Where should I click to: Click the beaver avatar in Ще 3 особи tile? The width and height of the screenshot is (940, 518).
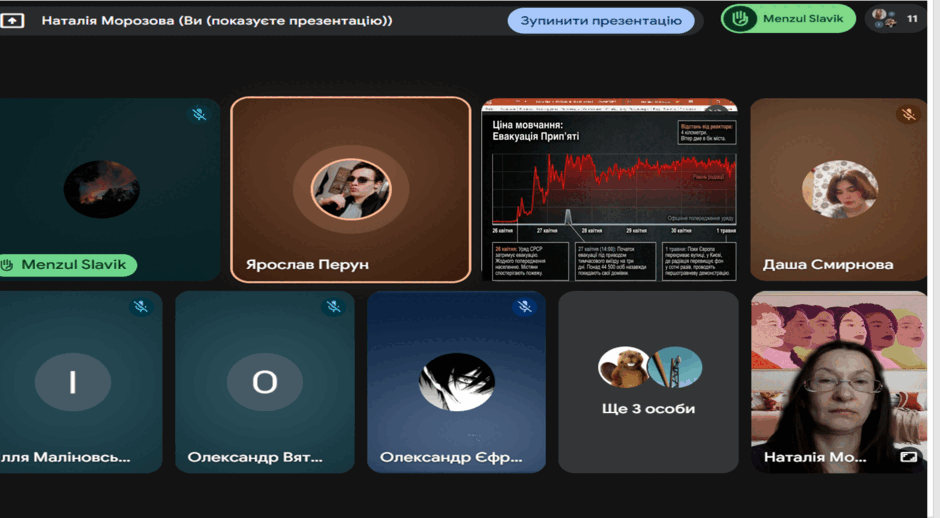[x=624, y=367]
